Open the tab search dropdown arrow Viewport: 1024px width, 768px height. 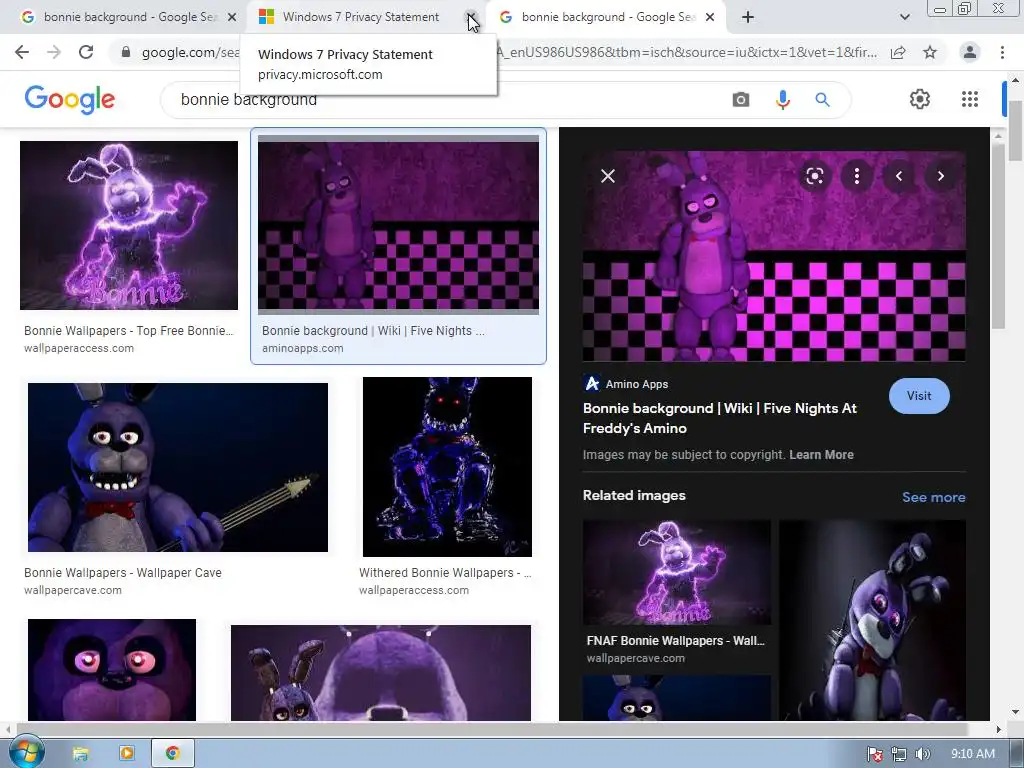point(904,17)
